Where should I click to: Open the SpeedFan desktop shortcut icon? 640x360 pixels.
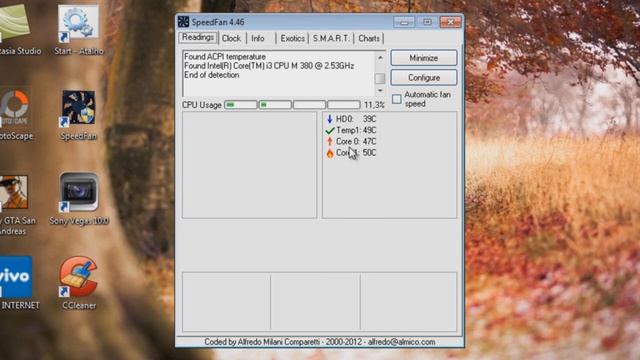click(78, 108)
